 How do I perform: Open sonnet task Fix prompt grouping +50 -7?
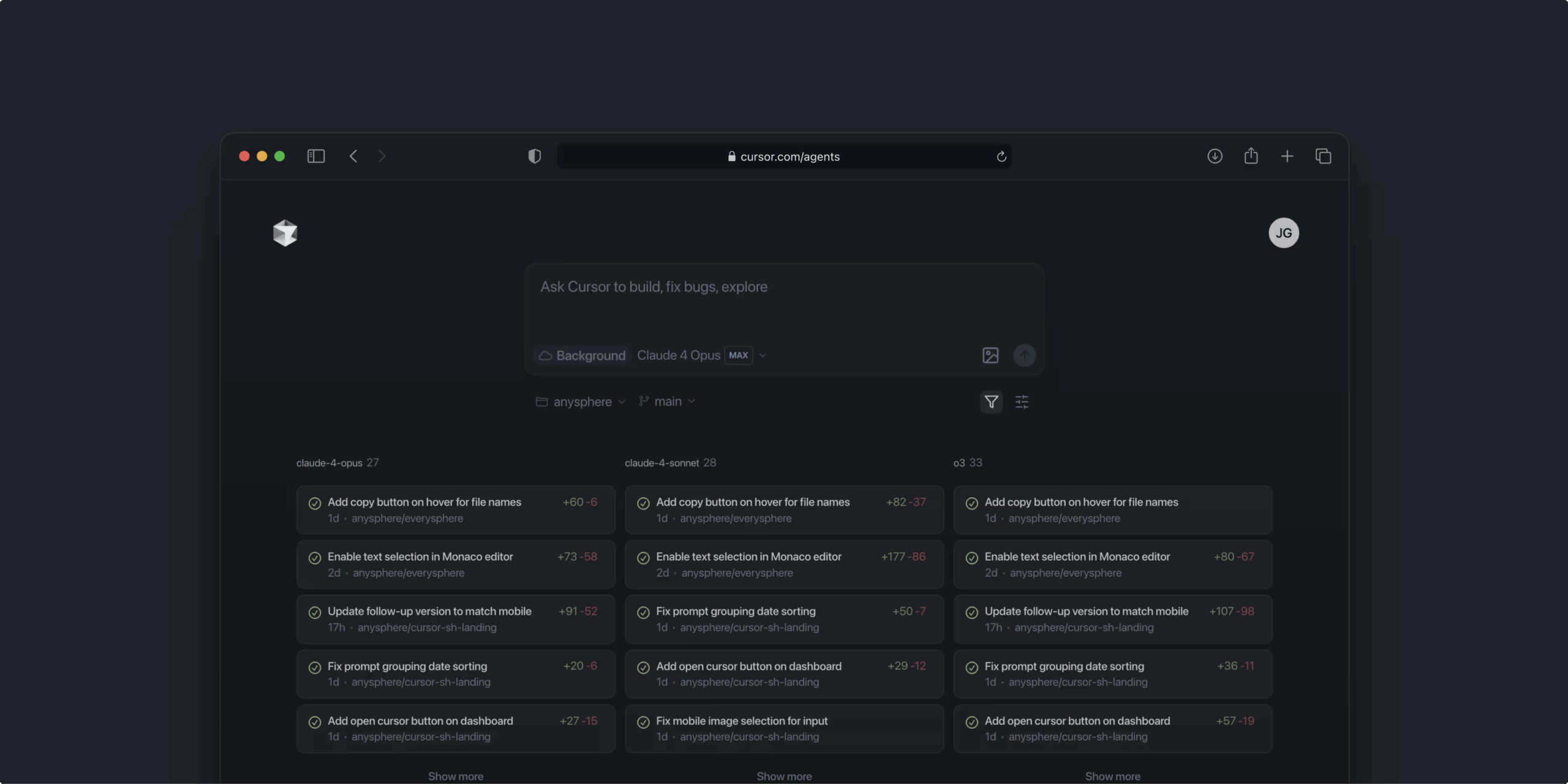point(784,619)
